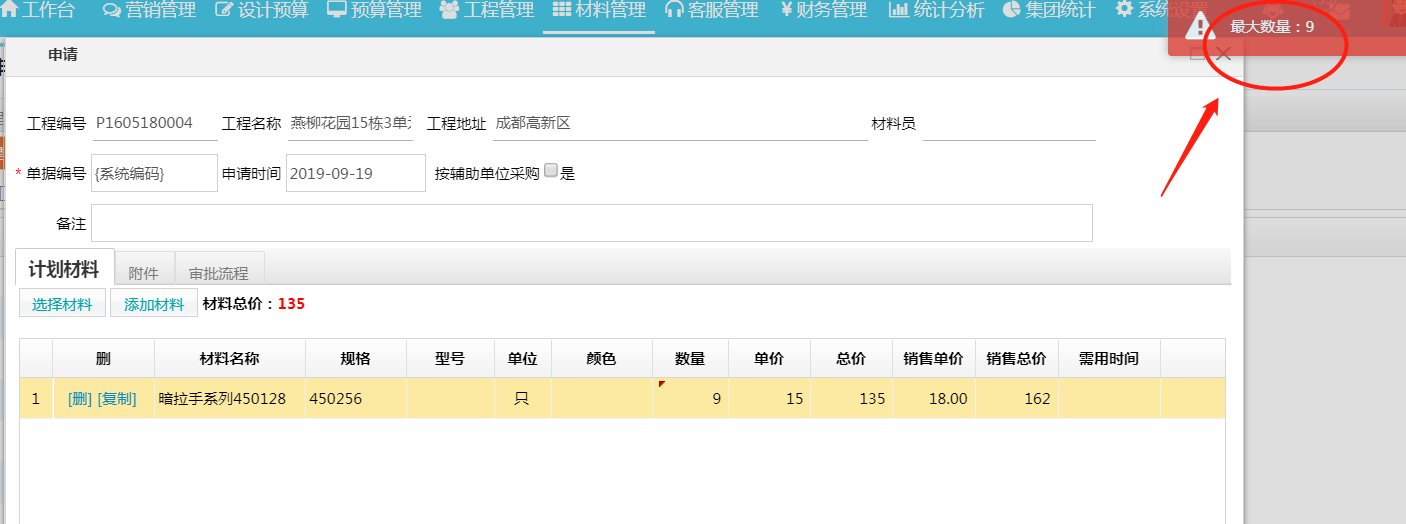Click the 集团统计 pie chart icon
The image size is (1406, 524).
pyautogui.click(x=1011, y=10)
